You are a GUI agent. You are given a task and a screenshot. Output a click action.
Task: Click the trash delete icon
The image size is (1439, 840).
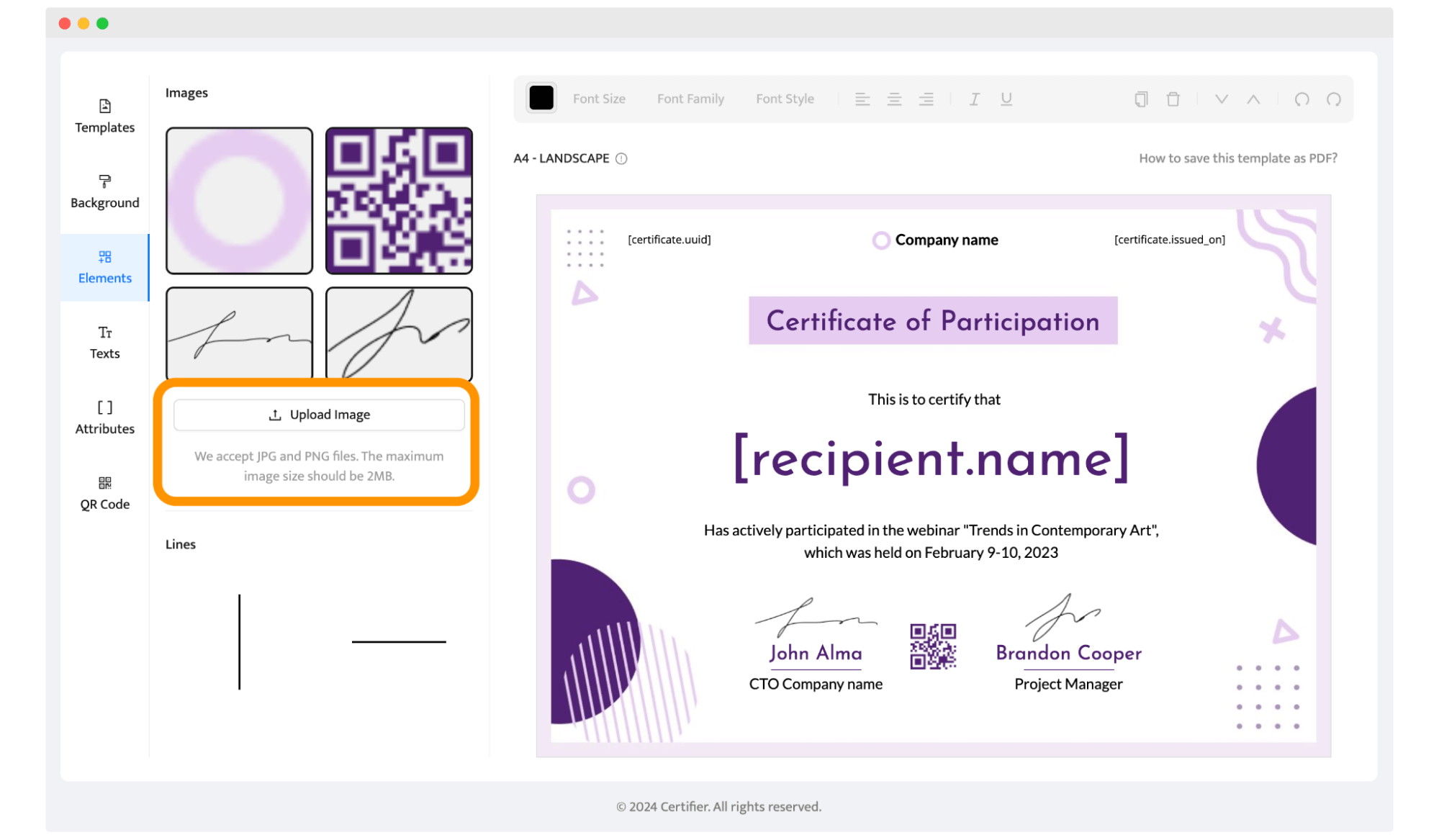tap(1173, 99)
